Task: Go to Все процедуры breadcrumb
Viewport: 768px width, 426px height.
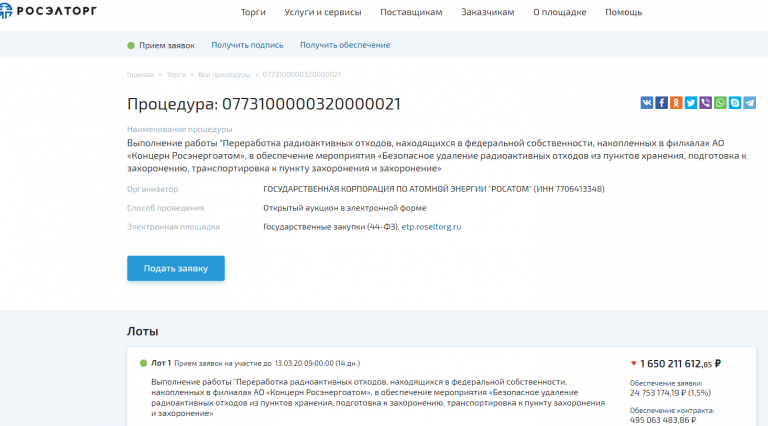Action: pos(224,74)
